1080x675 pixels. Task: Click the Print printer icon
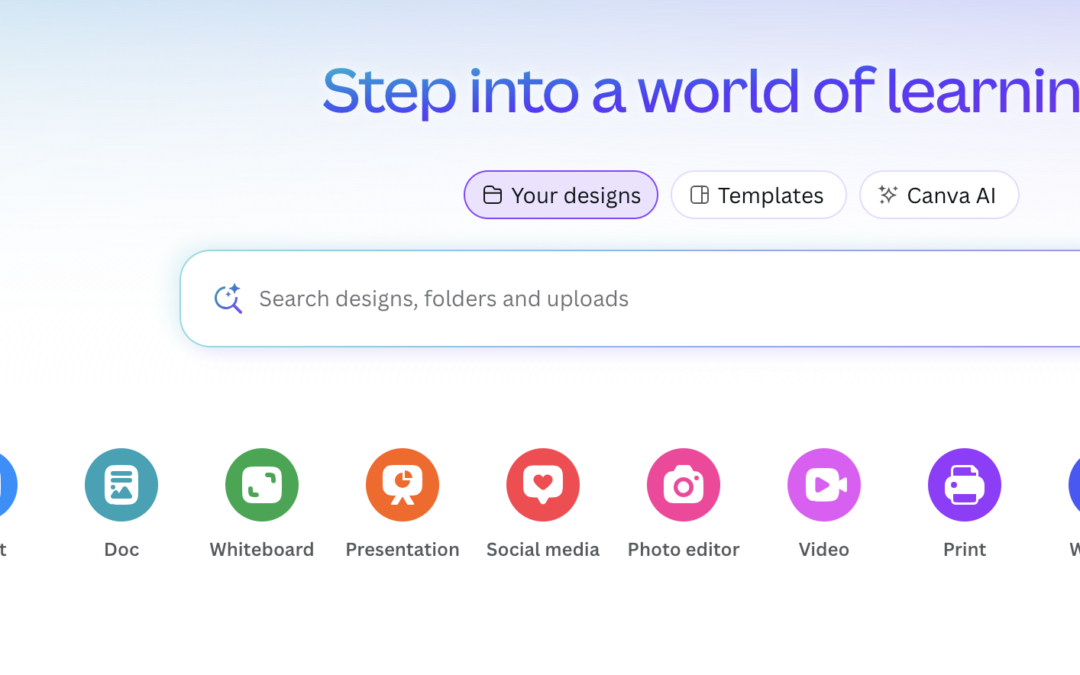(x=964, y=485)
